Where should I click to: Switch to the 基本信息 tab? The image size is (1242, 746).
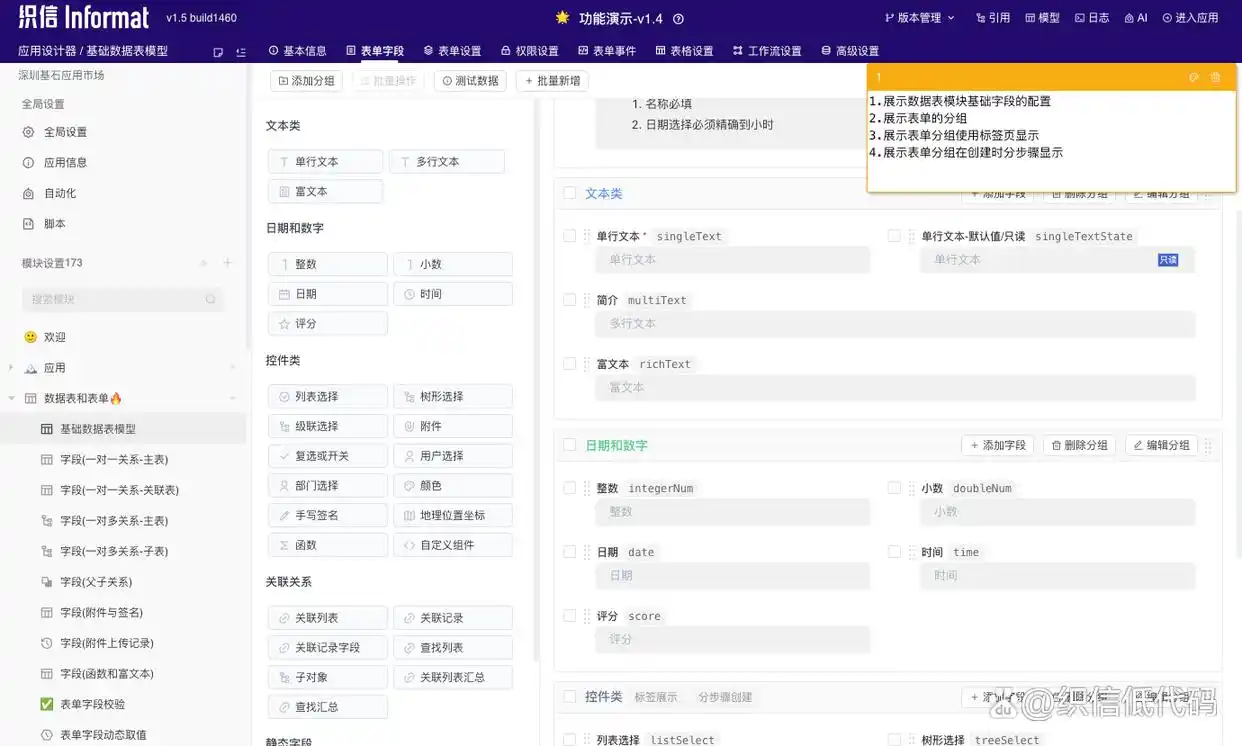tap(300, 50)
